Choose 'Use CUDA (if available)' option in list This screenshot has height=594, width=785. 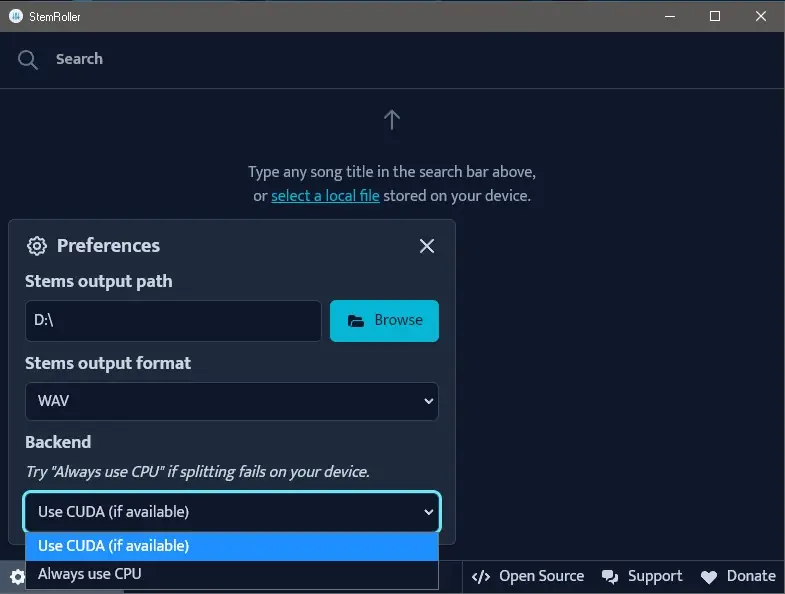pos(232,546)
